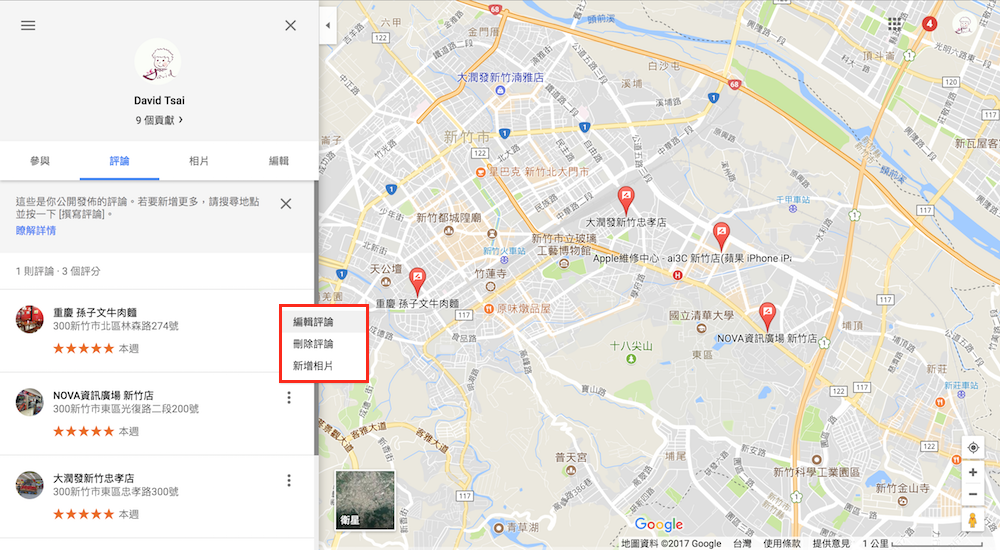Screen dimensions: 1000x550
Task: Click the 新竹科學工業園區 map label
Action: point(816,472)
